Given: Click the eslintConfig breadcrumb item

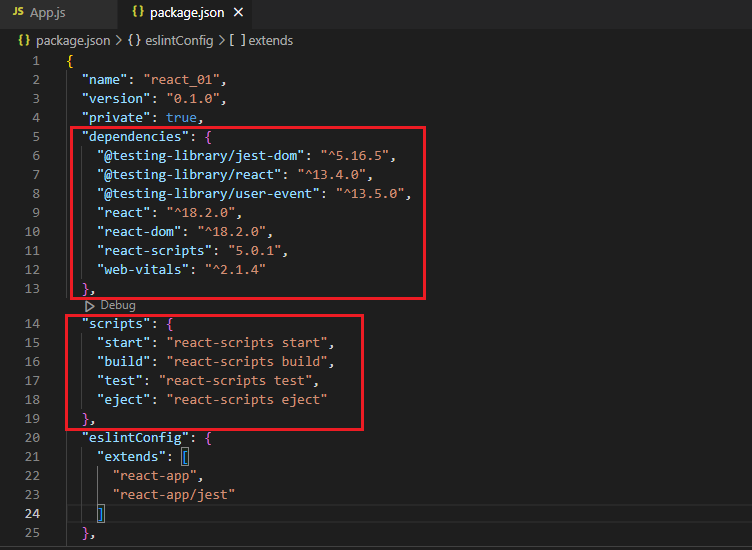Looking at the screenshot, I should [179, 41].
